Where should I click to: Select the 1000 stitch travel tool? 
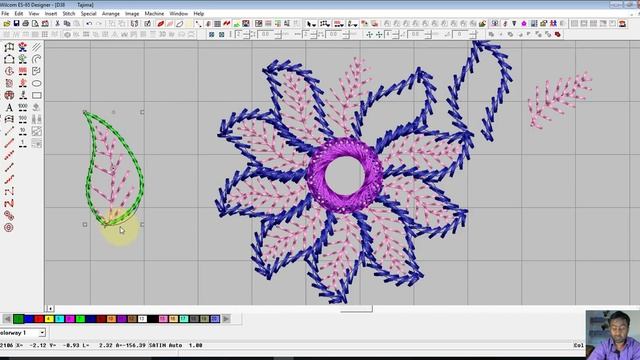(x=23, y=107)
